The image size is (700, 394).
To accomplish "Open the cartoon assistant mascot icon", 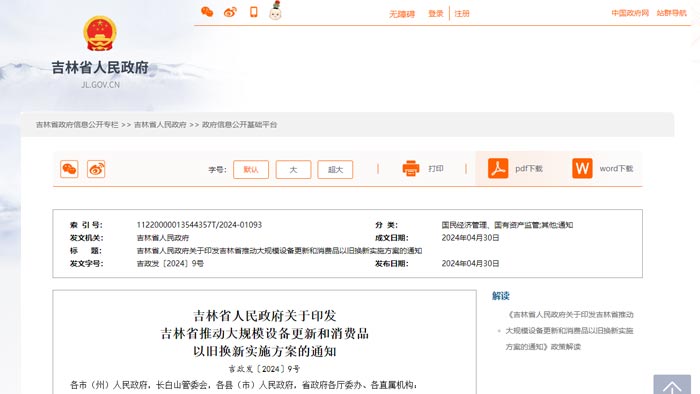I will [x=275, y=11].
